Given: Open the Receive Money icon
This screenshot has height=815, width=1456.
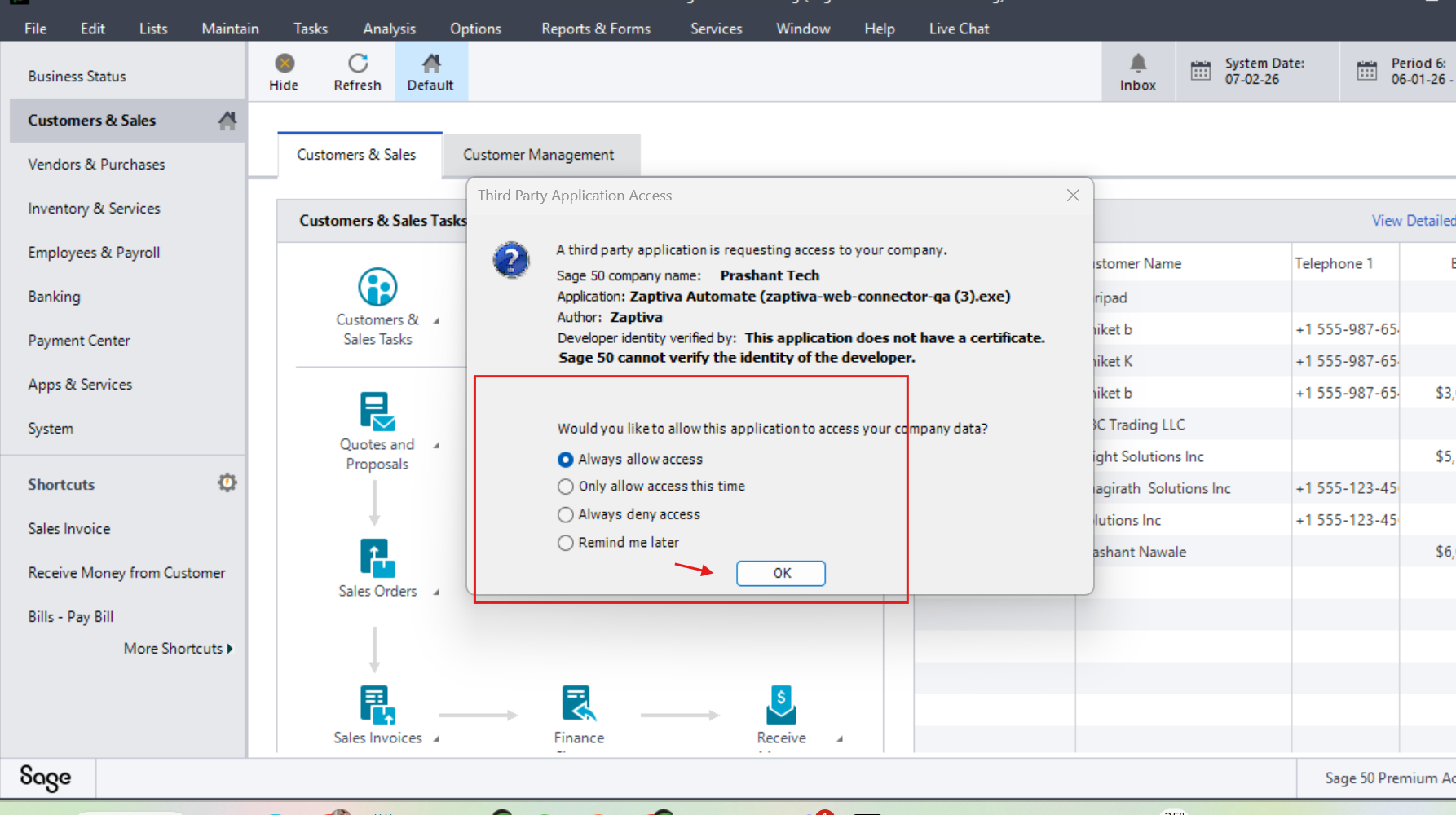Looking at the screenshot, I should (x=781, y=705).
